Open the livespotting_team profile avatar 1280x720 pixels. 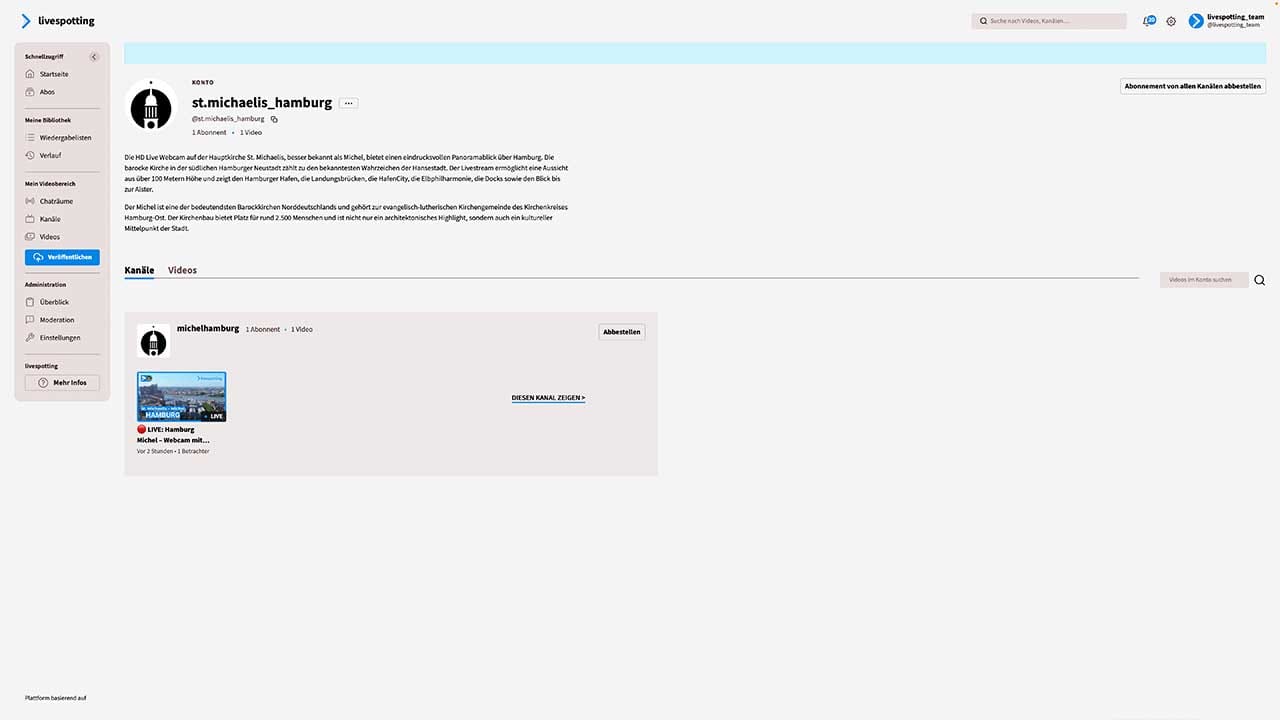(x=1196, y=21)
